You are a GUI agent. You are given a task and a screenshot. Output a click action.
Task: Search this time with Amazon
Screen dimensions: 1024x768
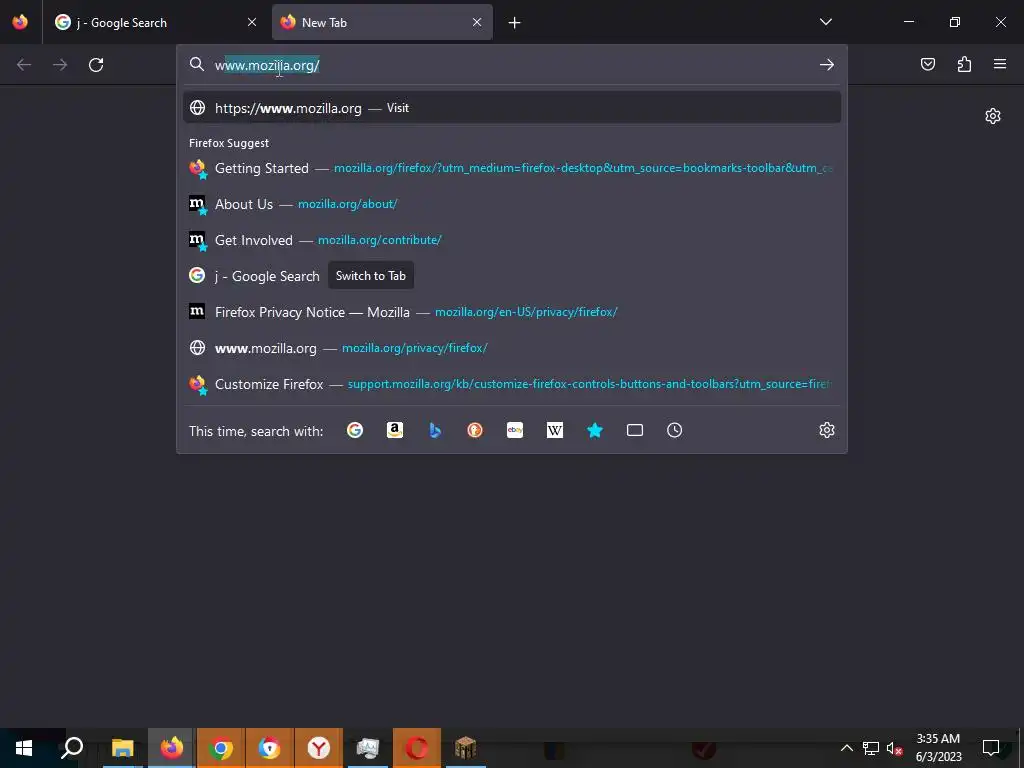click(394, 430)
